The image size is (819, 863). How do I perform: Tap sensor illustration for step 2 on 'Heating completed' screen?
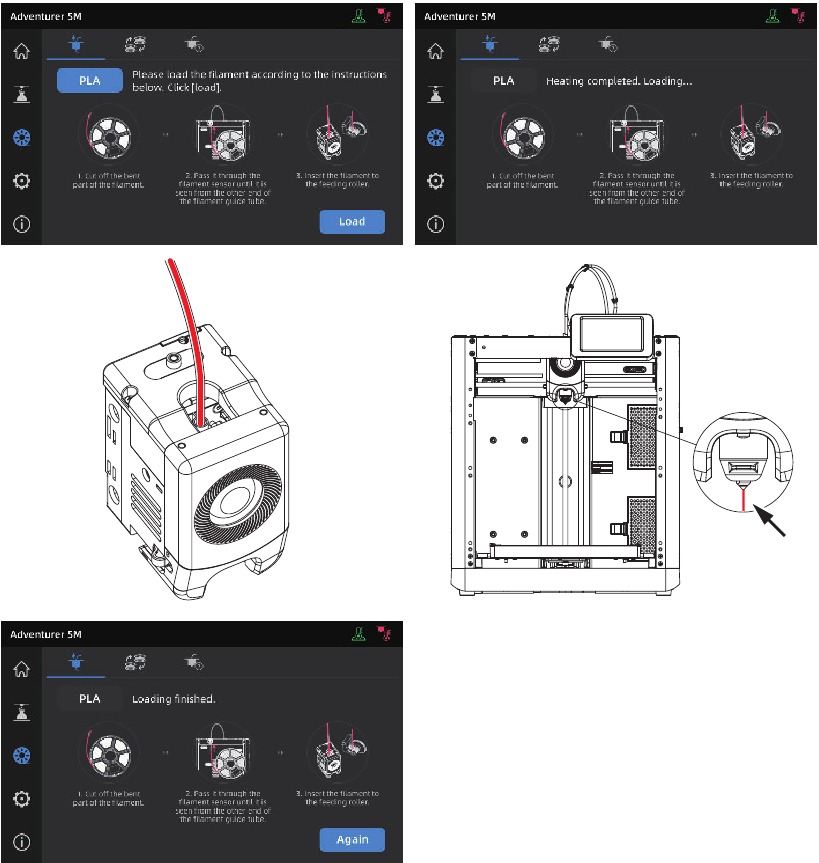[637, 135]
